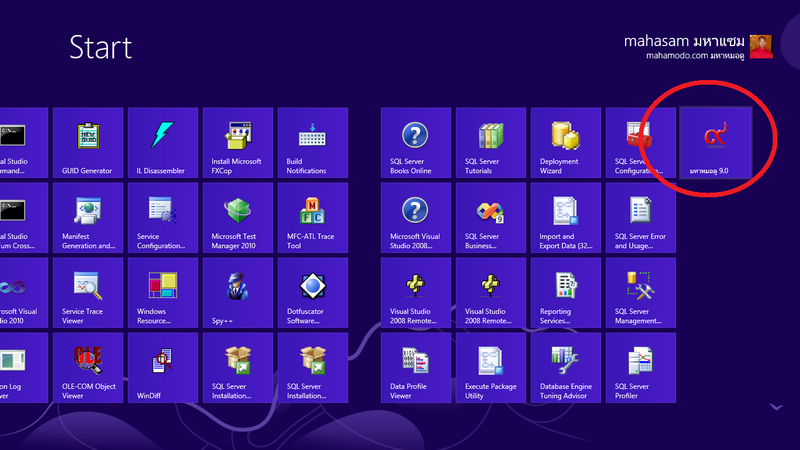The width and height of the screenshot is (800, 450).
Task: Open Microsoft Visual Studio 2008... help tile
Action: [416, 218]
